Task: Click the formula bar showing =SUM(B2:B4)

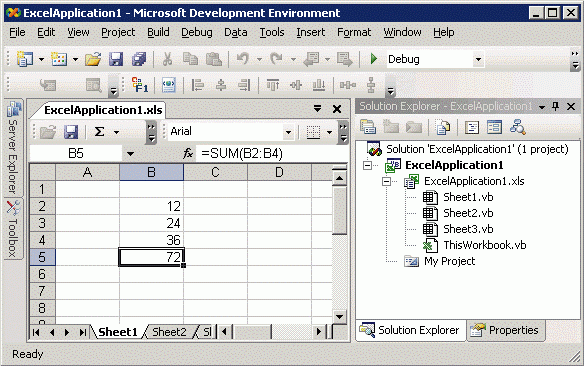Action: pos(273,153)
